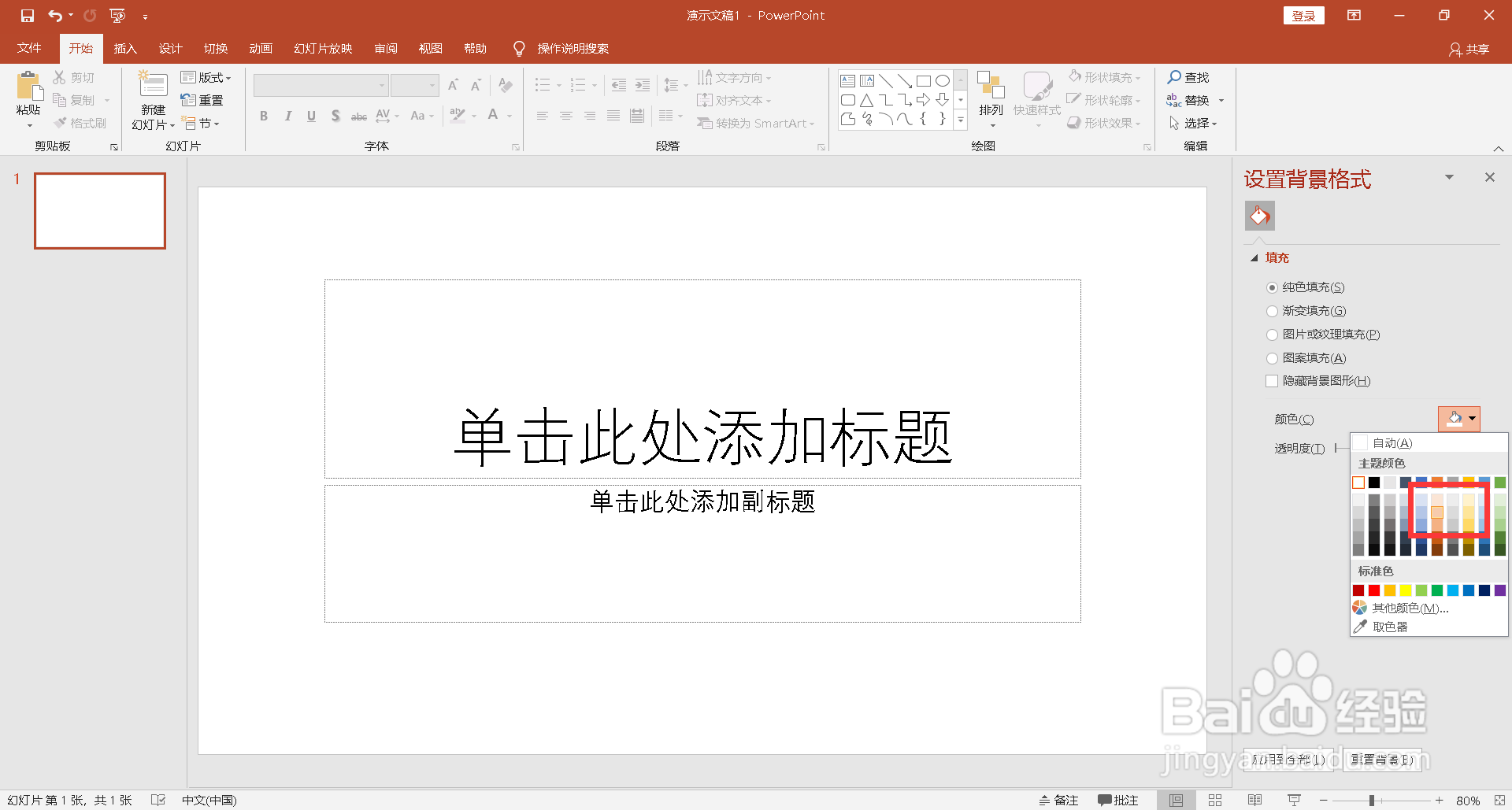The height and width of the screenshot is (810, 1512).
Task: Start slideshow from the quick access toolbar icon
Action: point(117,16)
